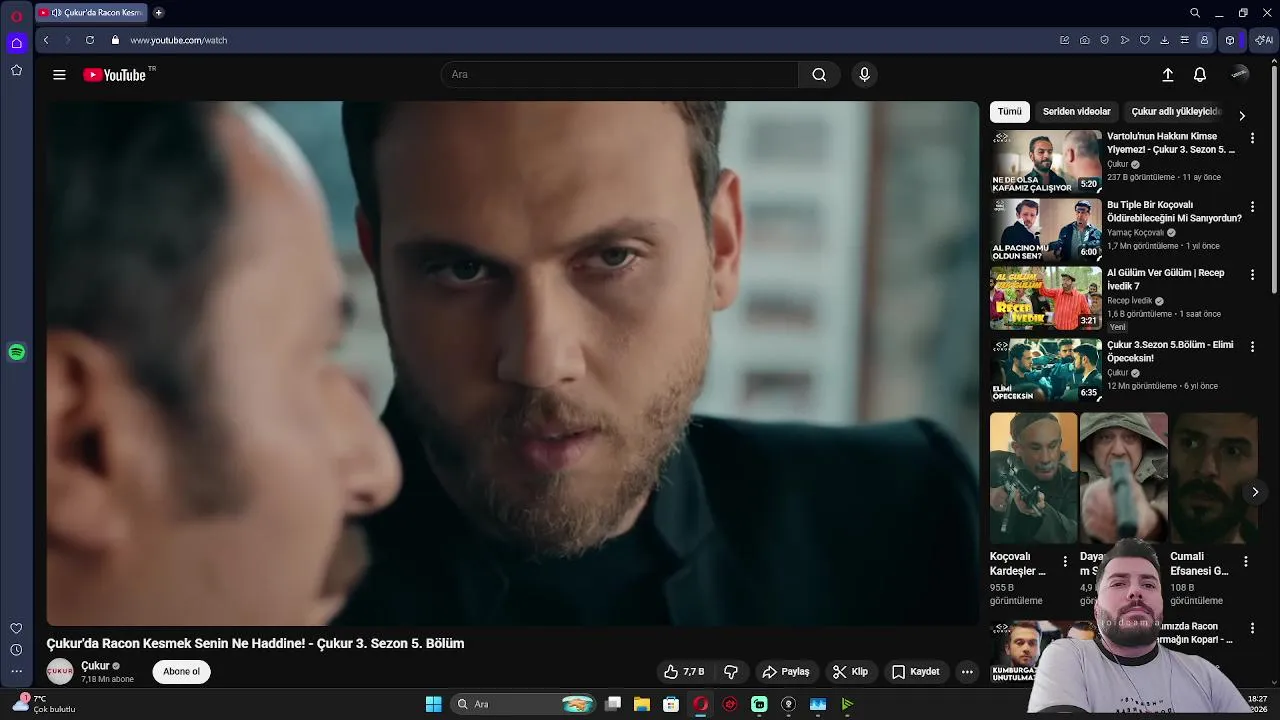Open Çukur channel name below video
The height and width of the screenshot is (720, 1280).
[95, 666]
